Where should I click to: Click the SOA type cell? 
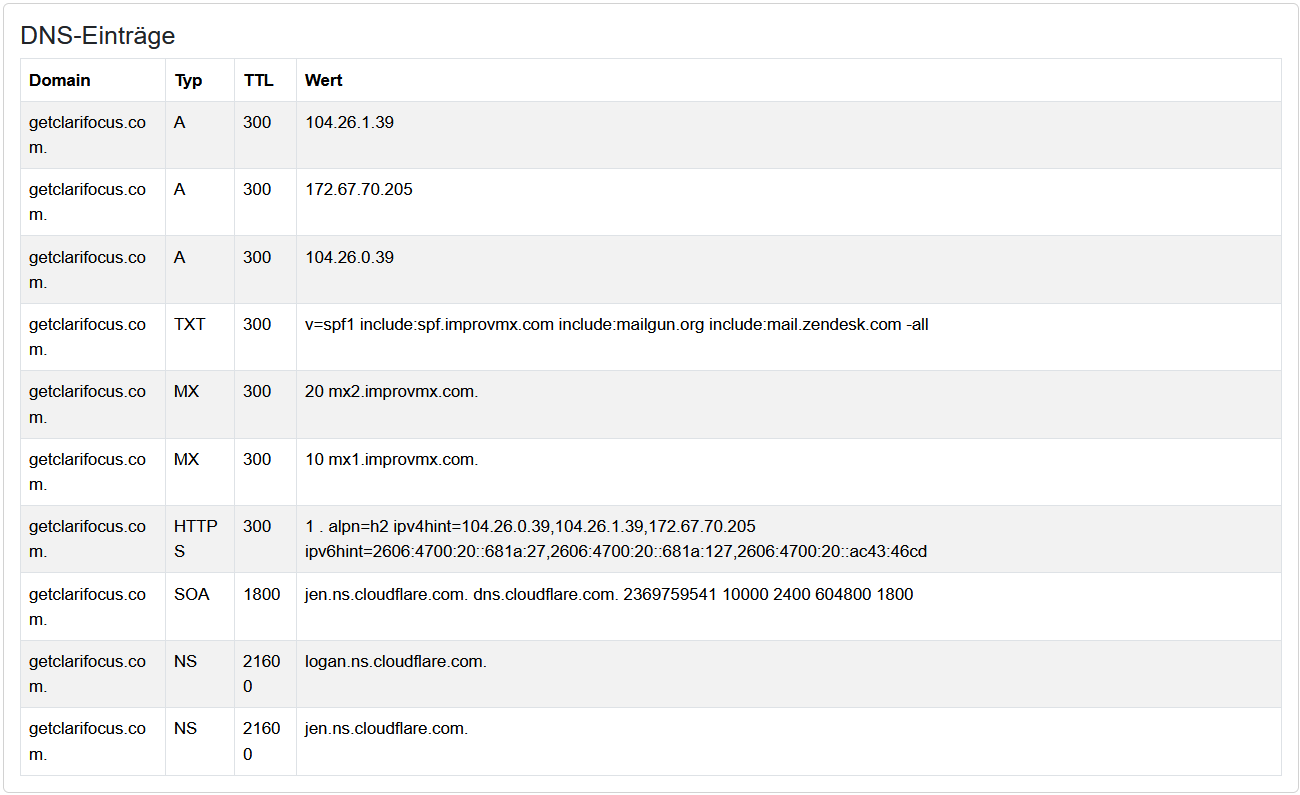[x=191, y=594]
